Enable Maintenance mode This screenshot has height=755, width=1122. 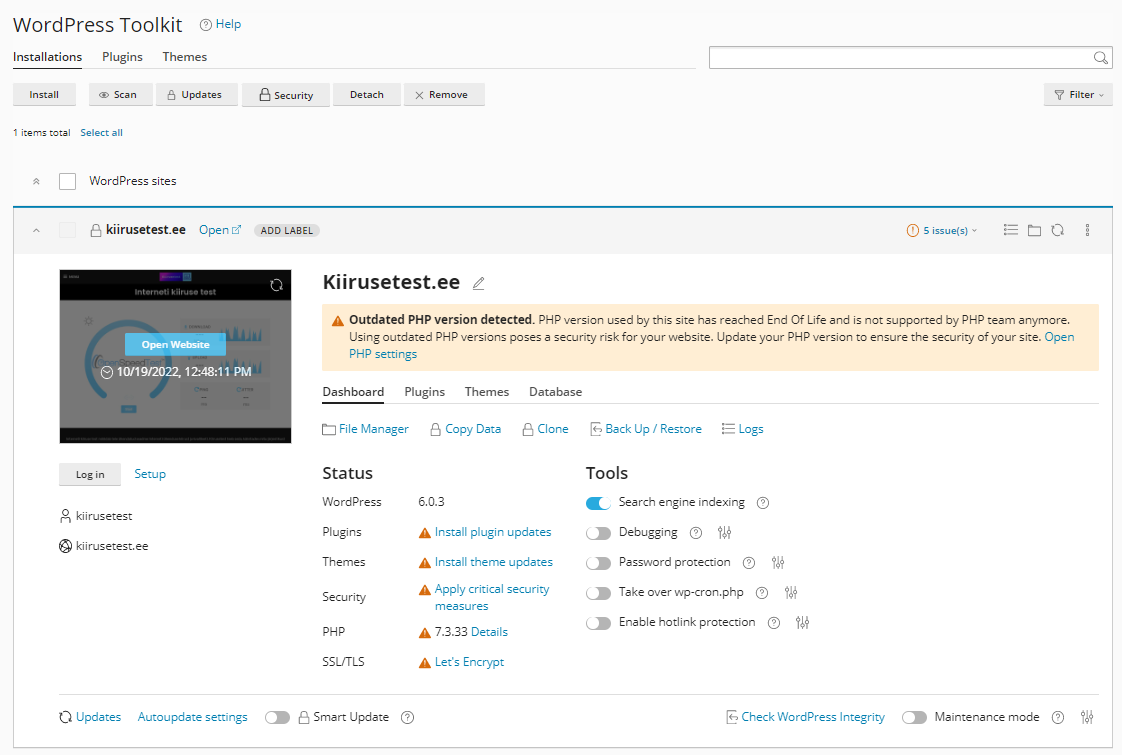(x=913, y=717)
